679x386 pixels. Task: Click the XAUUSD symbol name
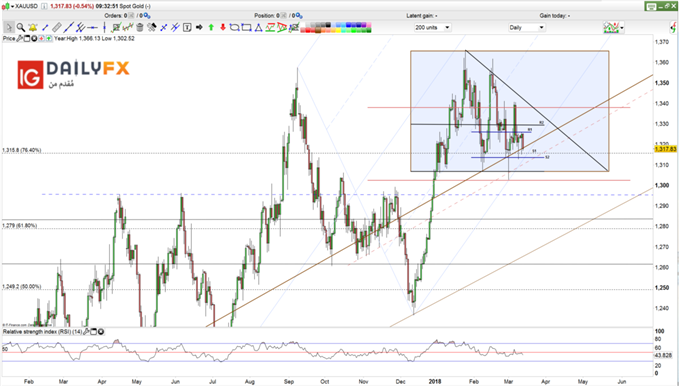26,6
